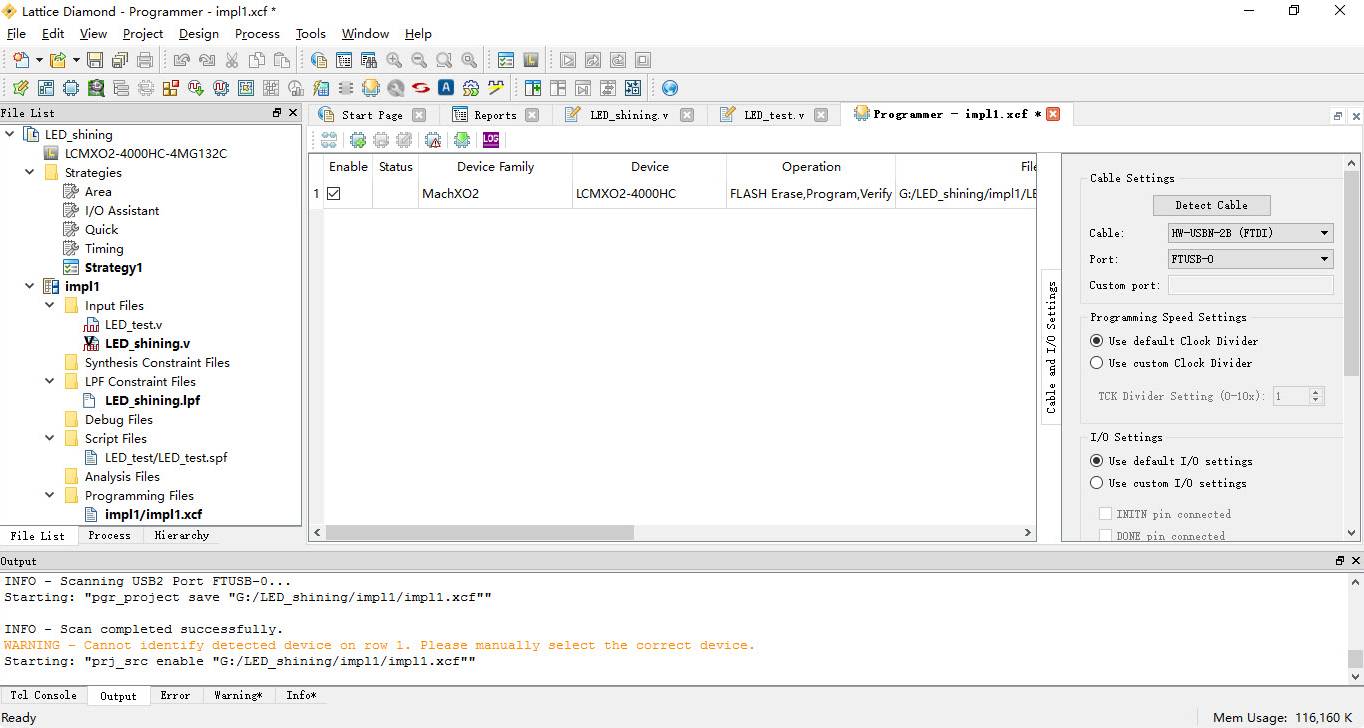Collapse the Programming Files folder

pyautogui.click(x=50, y=495)
